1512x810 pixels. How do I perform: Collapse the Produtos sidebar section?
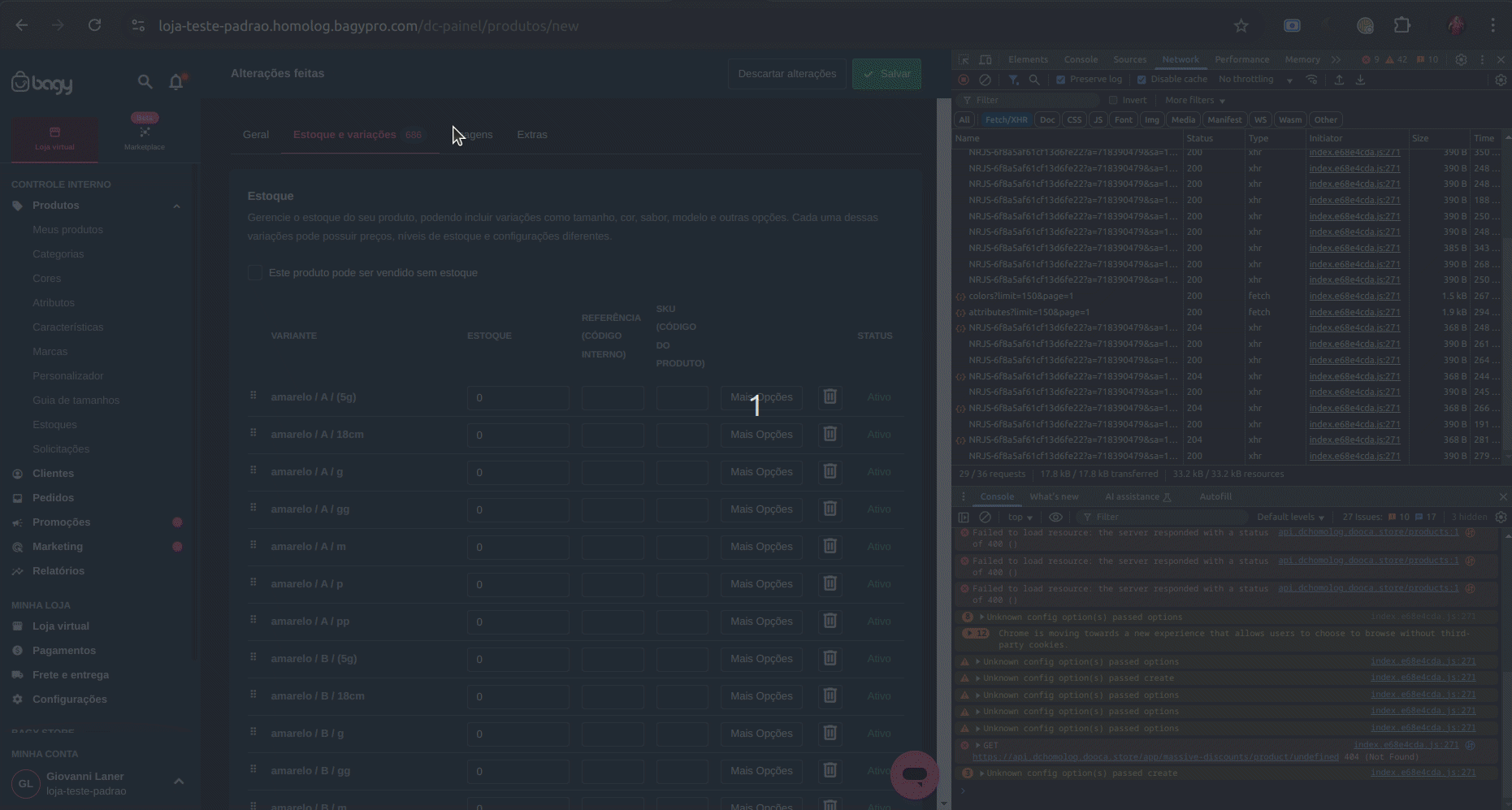click(x=176, y=206)
